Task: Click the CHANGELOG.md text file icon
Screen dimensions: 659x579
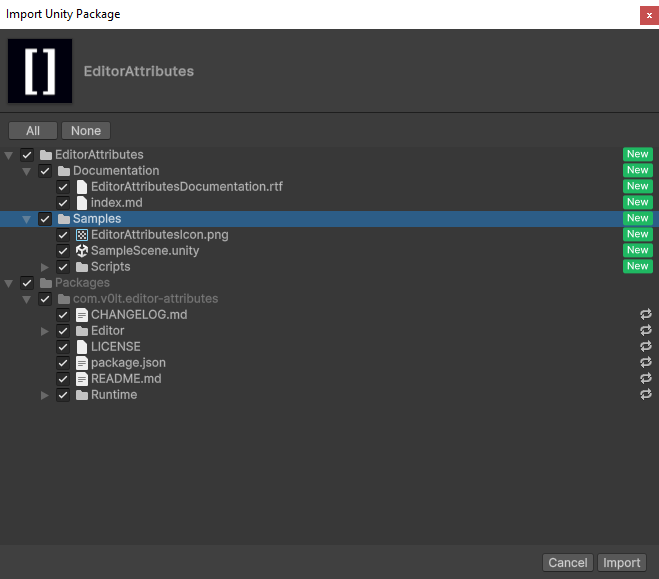Action: coord(82,315)
